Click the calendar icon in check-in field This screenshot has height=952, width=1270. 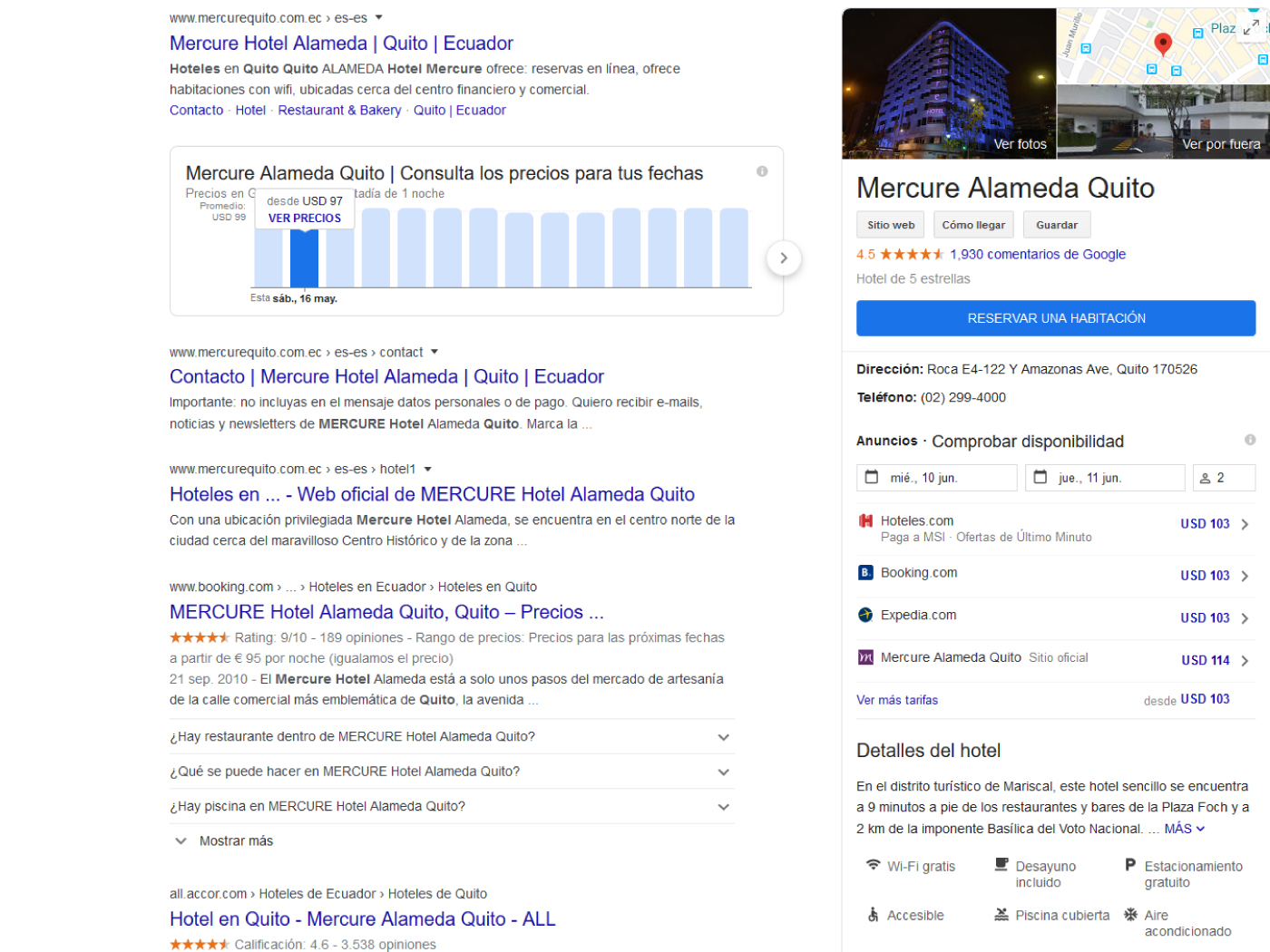[x=872, y=477]
